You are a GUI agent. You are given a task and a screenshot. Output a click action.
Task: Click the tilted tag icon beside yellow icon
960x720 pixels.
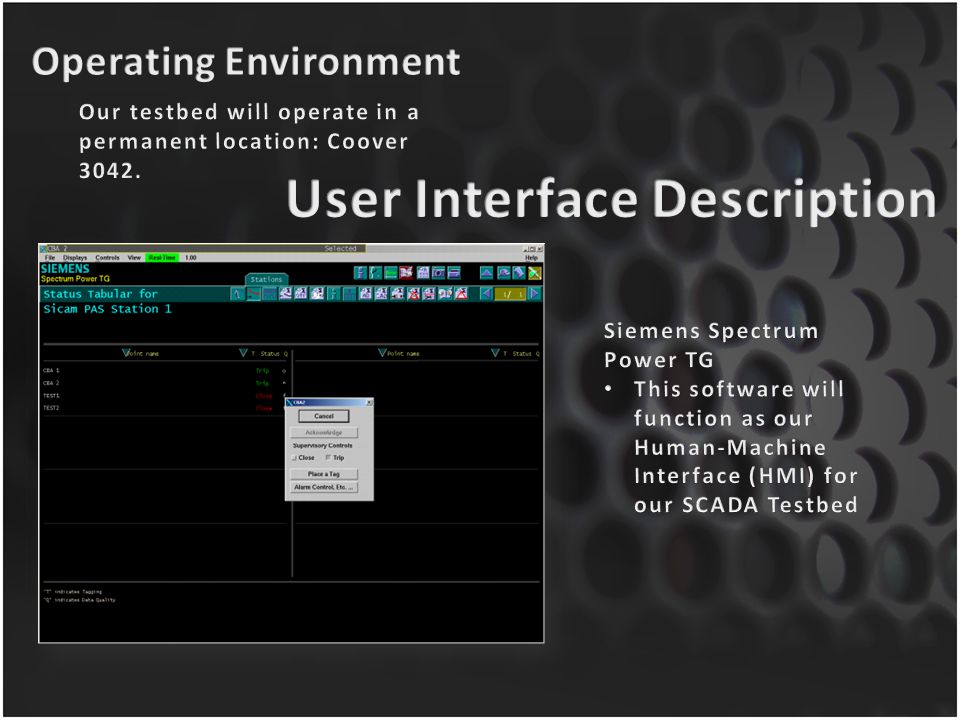[519, 272]
